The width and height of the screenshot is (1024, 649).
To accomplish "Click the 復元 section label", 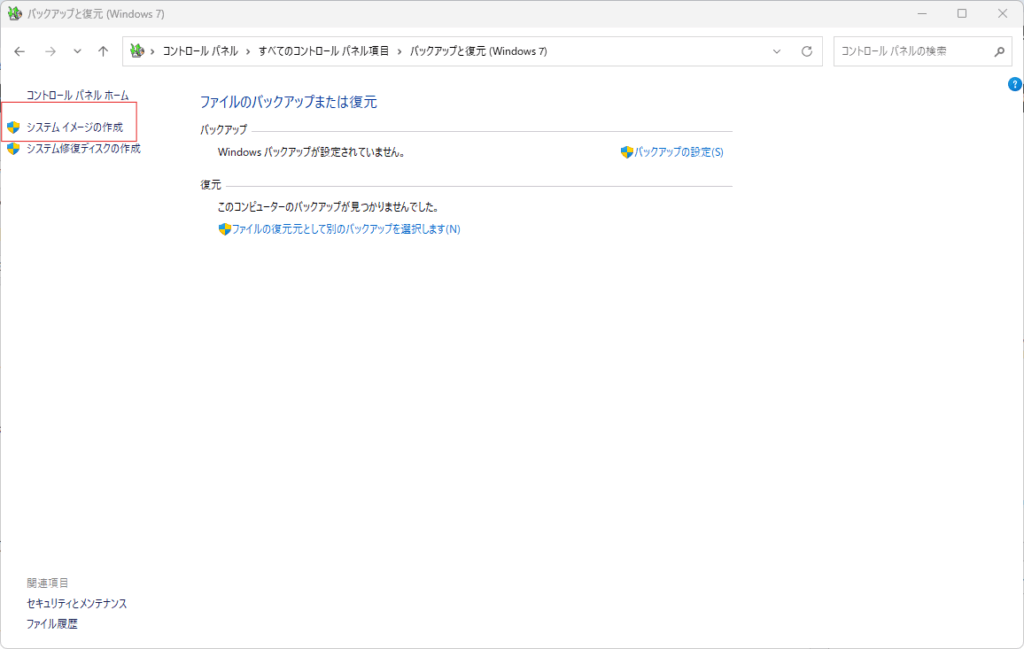I will click(x=211, y=185).
